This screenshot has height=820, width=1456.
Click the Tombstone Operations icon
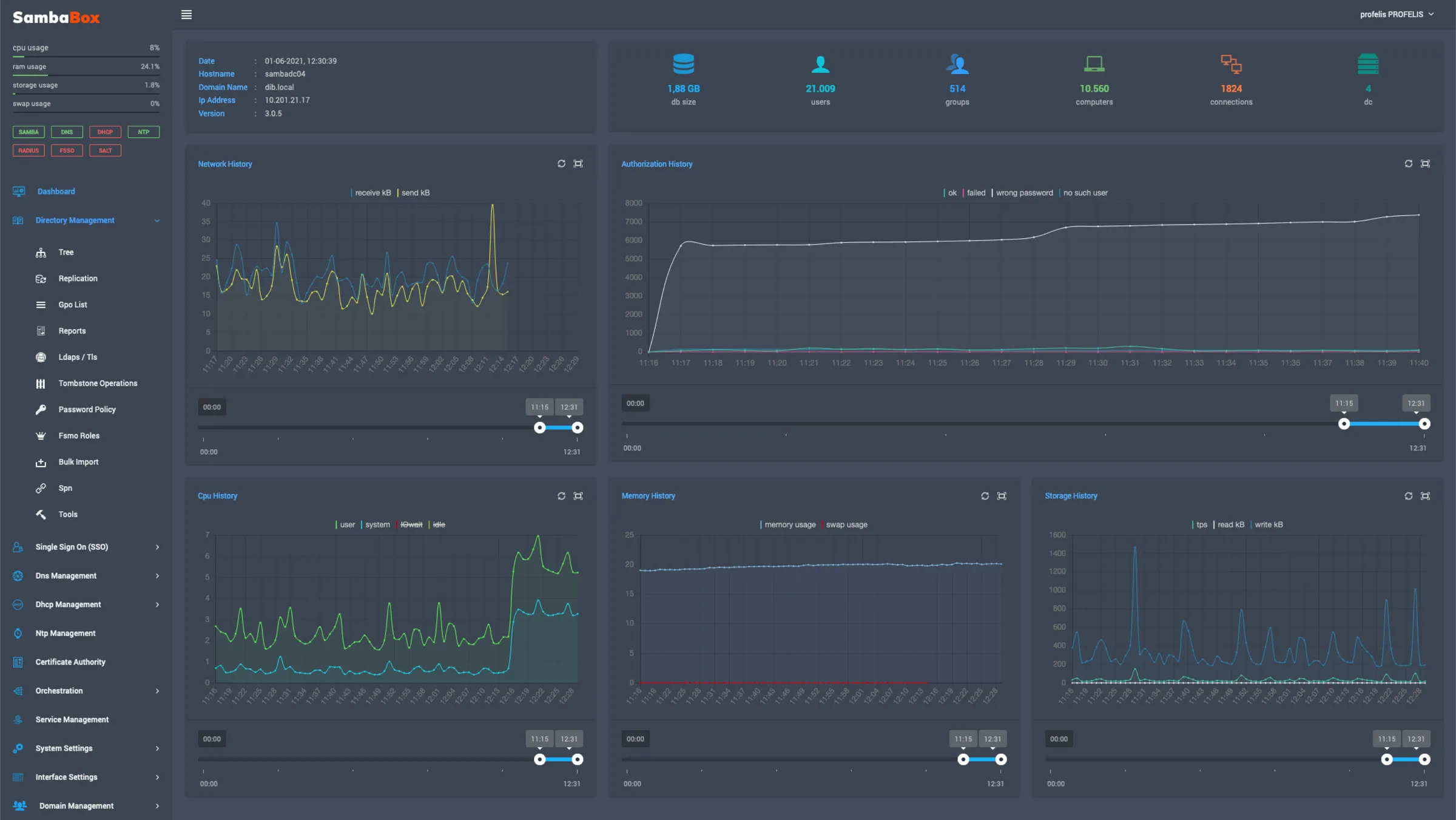point(41,383)
